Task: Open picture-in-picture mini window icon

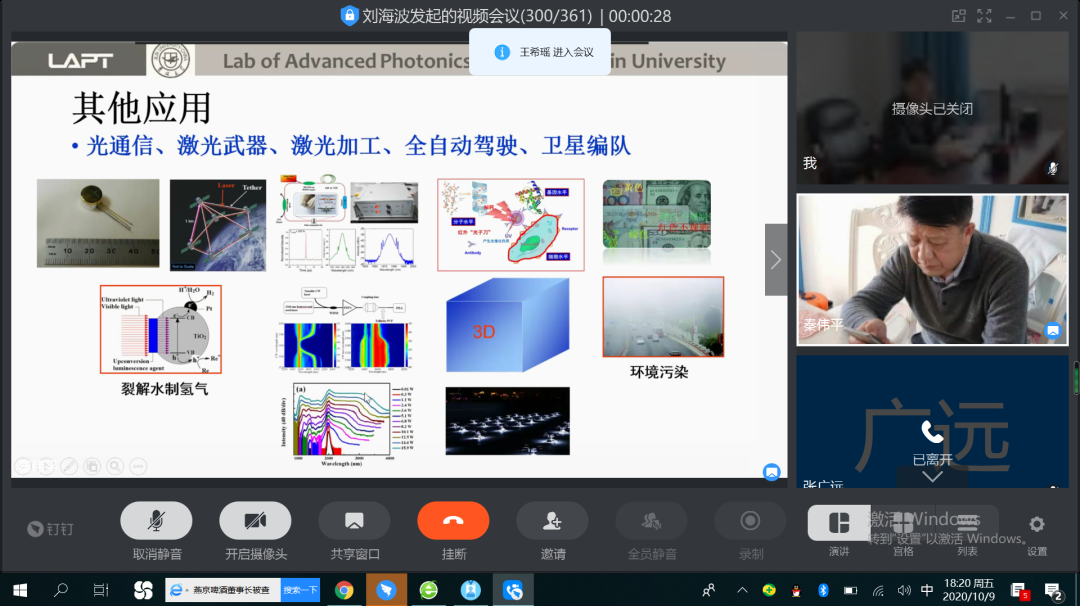Action: tap(959, 15)
